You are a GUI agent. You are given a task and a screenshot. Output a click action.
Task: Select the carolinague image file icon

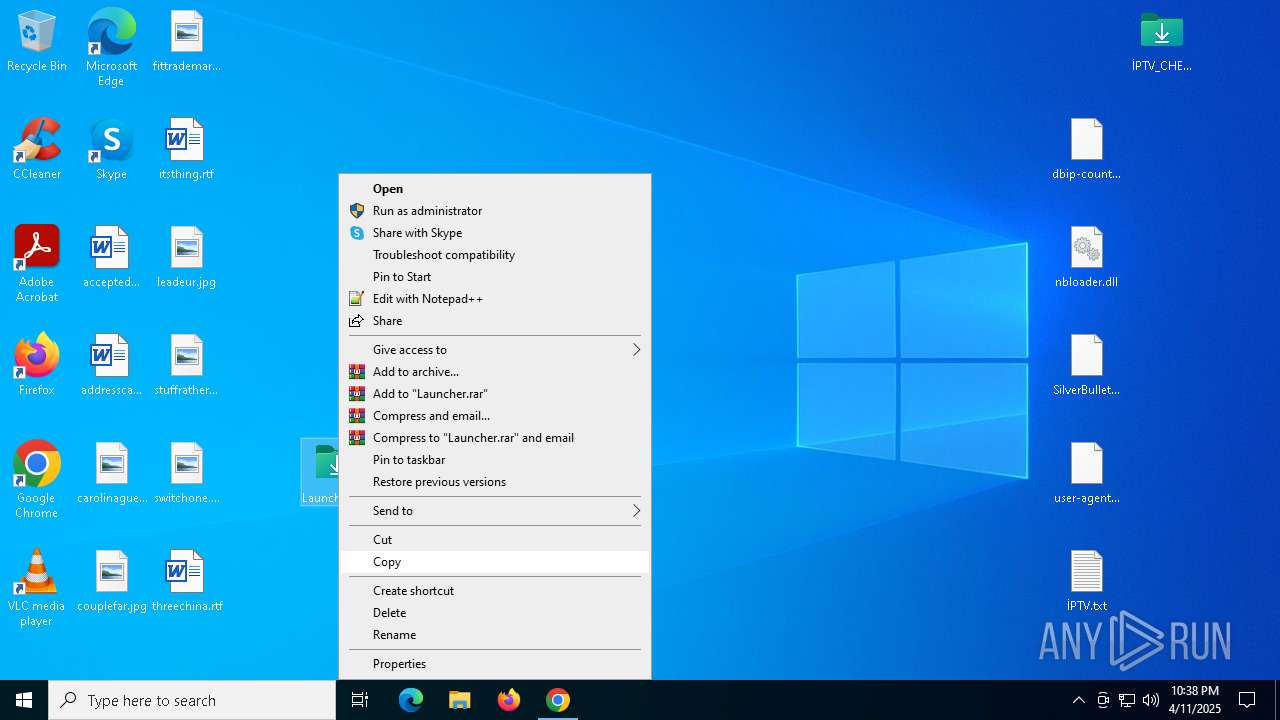click(x=112, y=474)
